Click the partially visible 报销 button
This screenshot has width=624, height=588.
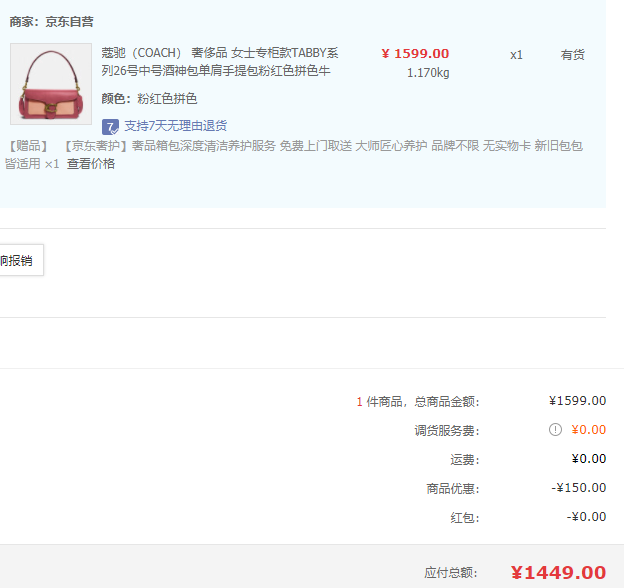pos(21,260)
